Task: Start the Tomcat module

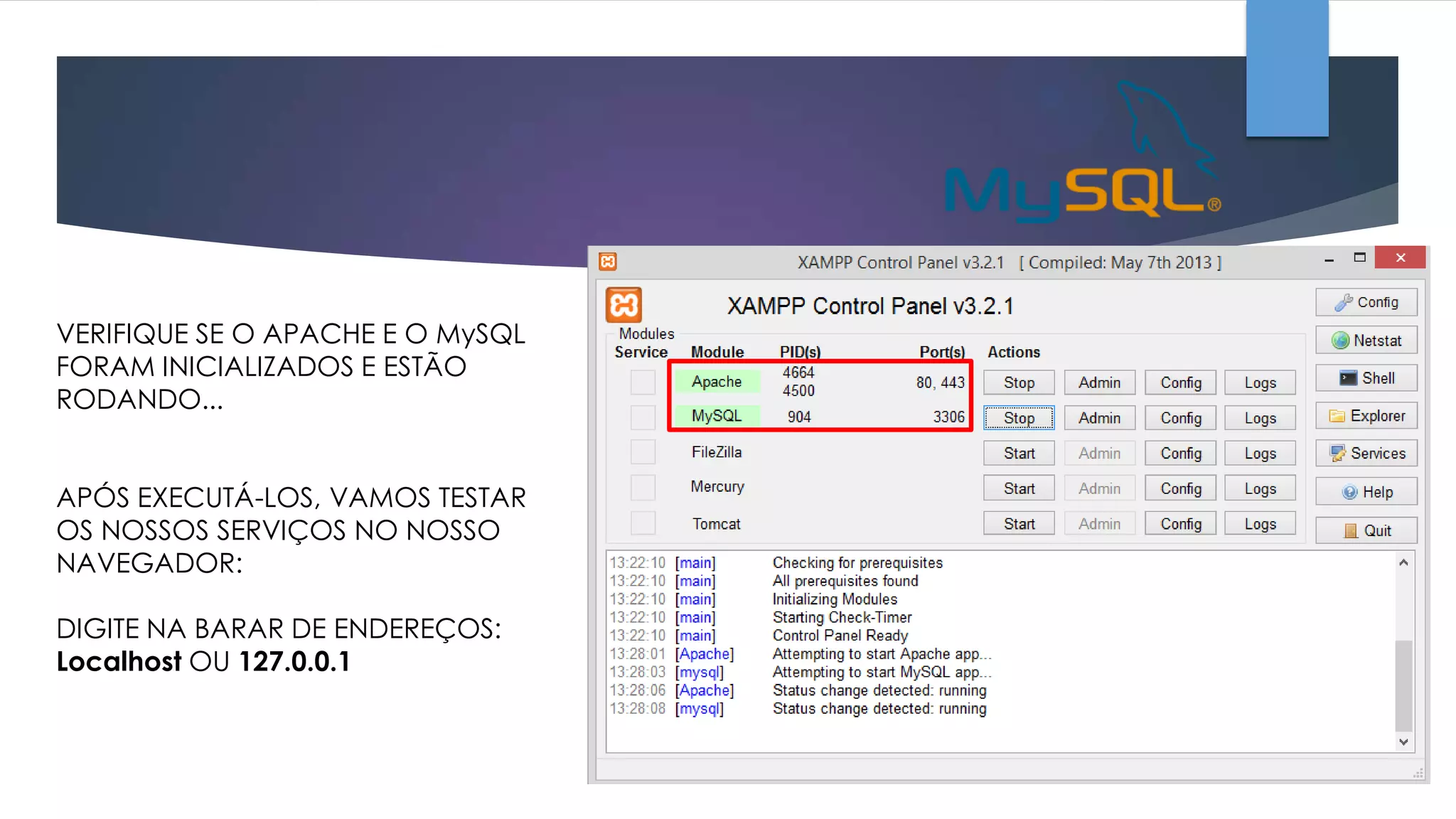Action: 1019,524
